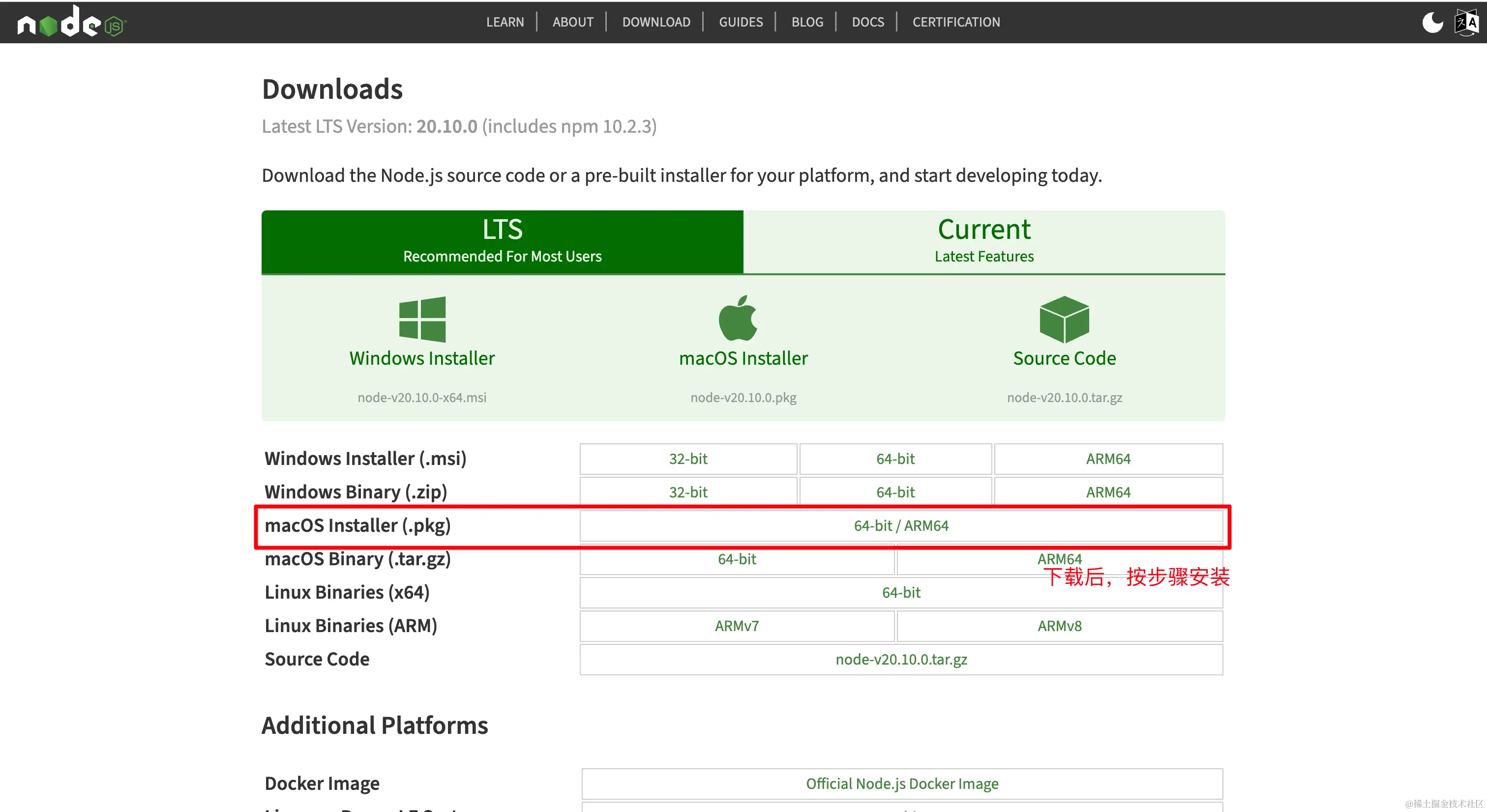Open the DOCS navigation link

(867, 22)
